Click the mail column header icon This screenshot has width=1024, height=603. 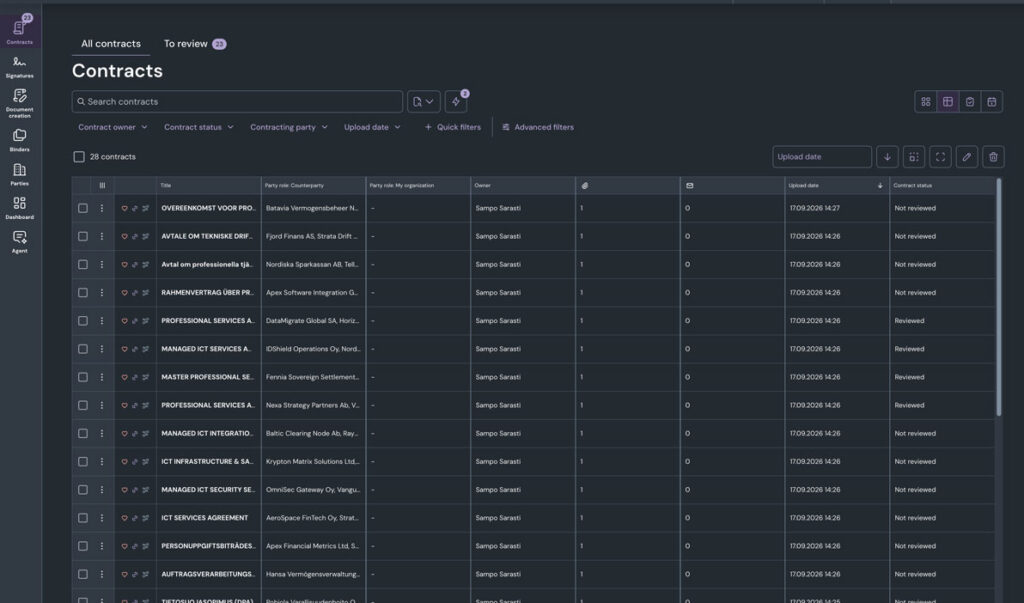690,186
